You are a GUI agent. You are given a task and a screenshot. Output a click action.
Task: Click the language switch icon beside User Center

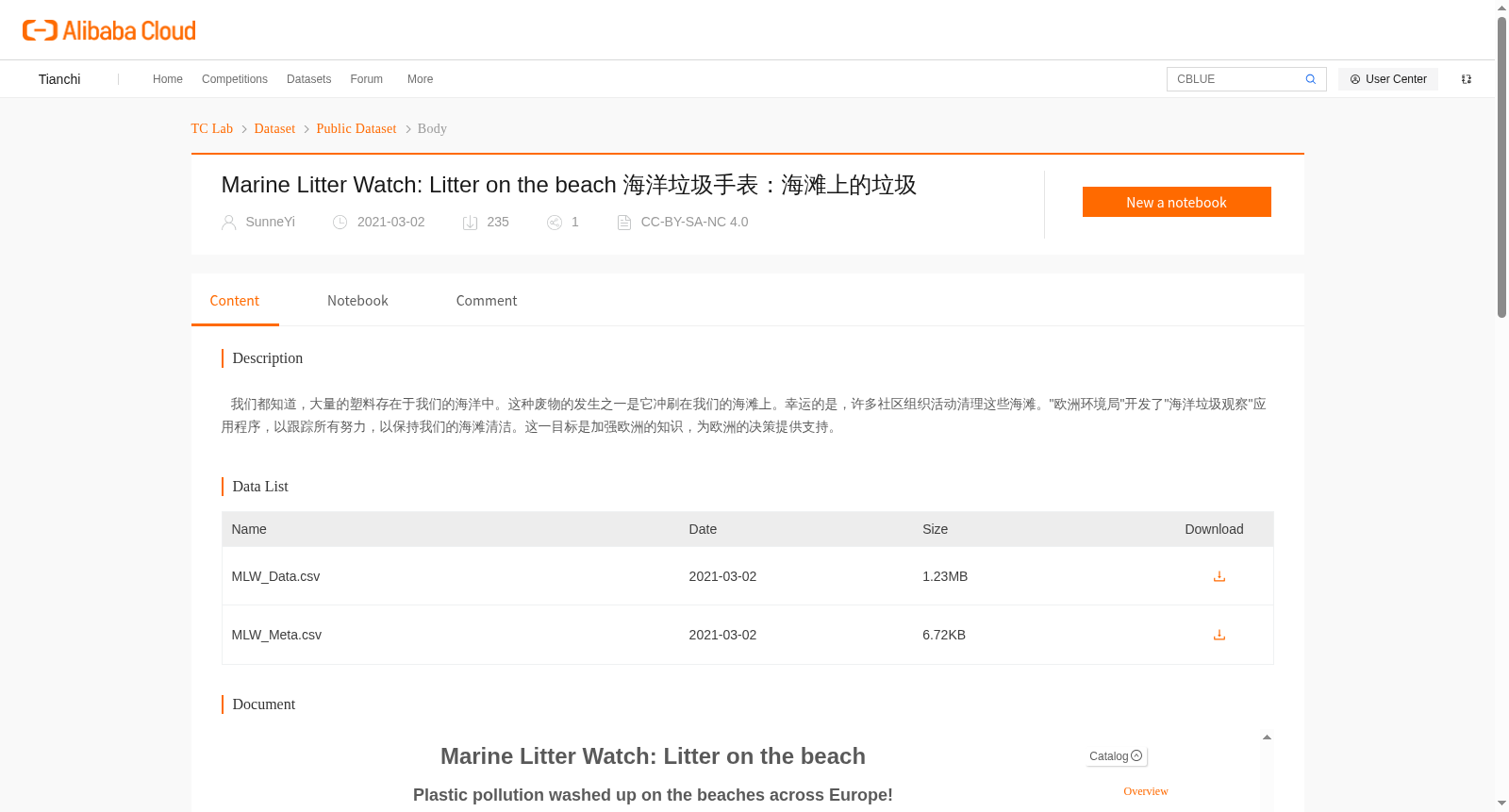tap(1467, 79)
